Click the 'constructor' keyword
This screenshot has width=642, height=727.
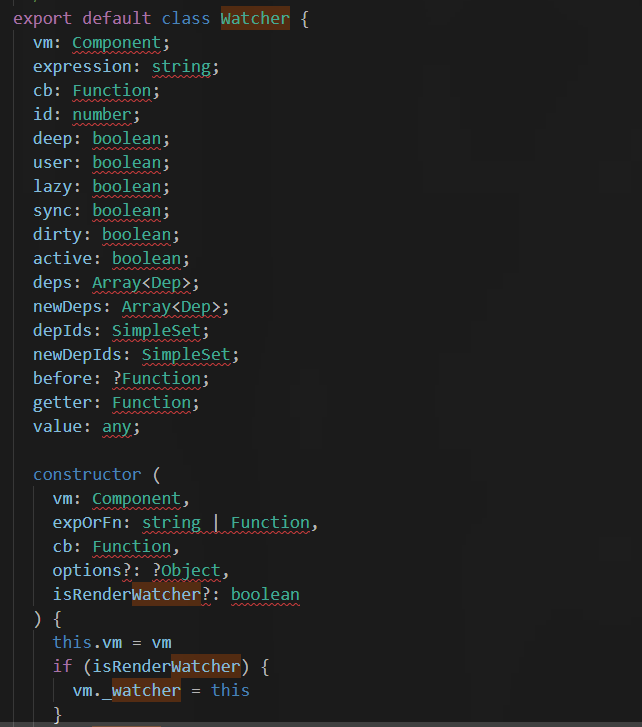(x=87, y=474)
